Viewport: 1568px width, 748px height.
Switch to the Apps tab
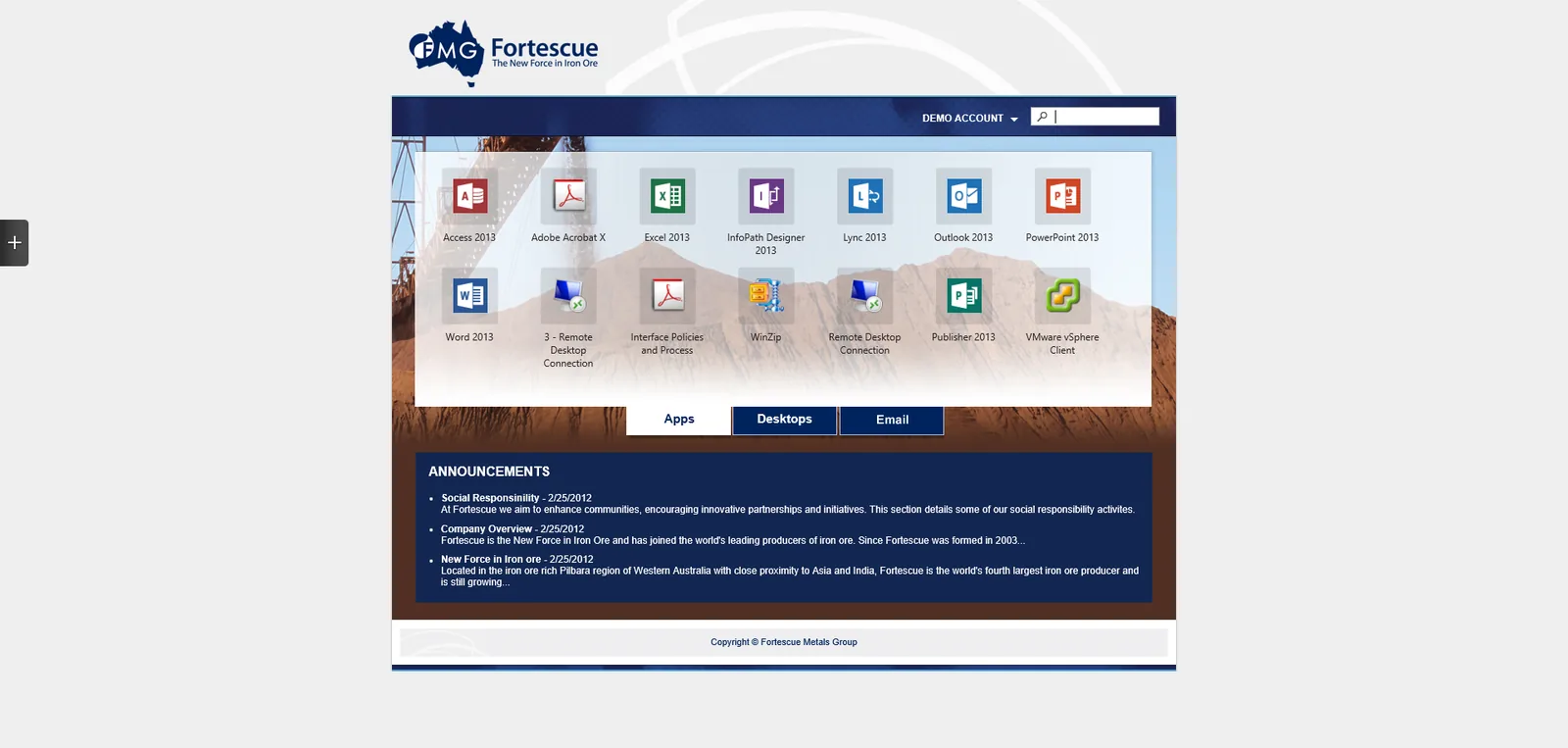click(679, 420)
